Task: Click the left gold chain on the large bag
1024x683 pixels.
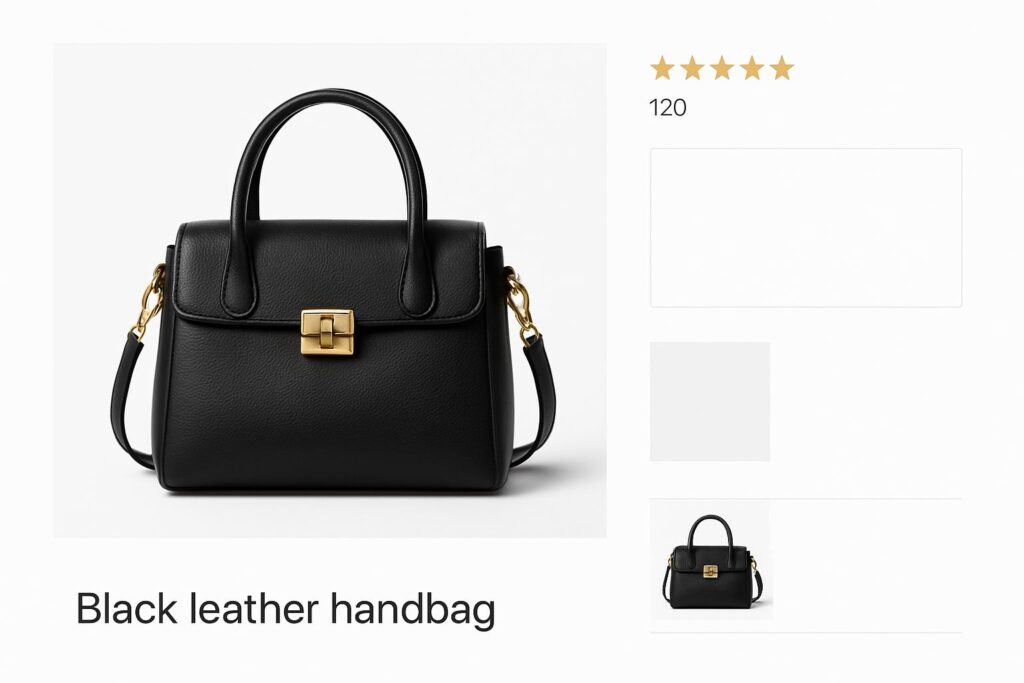Action: (x=148, y=302)
